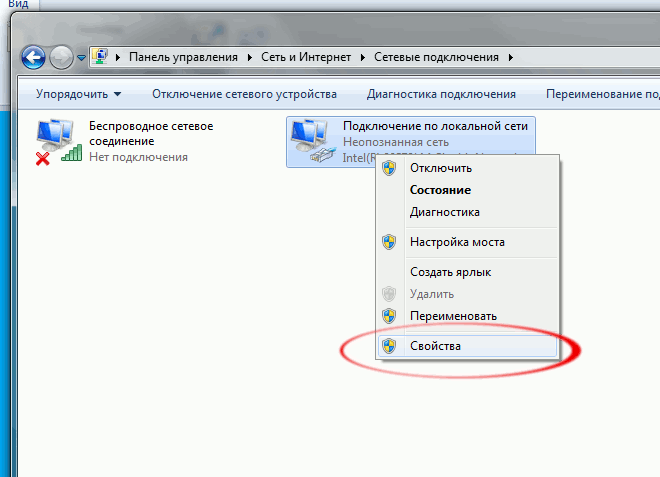Choose Настройка моста in context menu
This screenshot has width=660, height=477.
[467, 242]
